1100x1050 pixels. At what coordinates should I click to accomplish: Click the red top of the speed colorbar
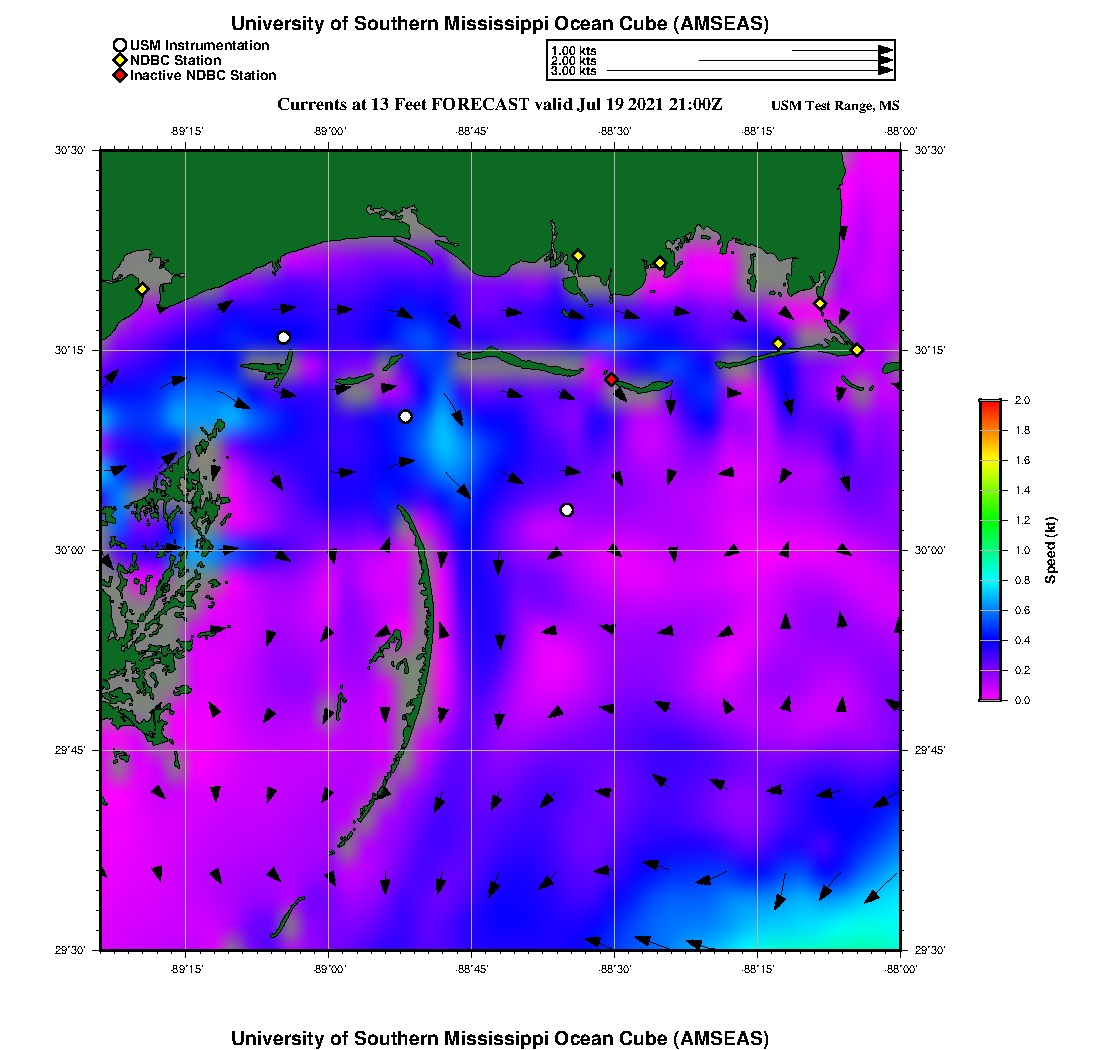point(990,405)
